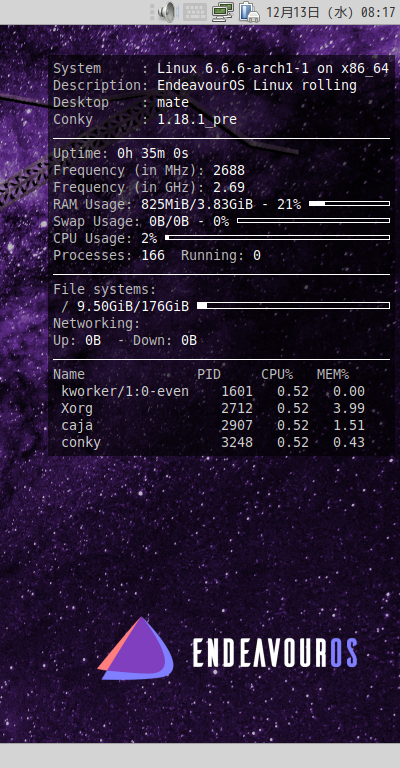Click the EndeavourOS triangular logo on wallpaper
Image resolution: width=400 pixels, height=768 pixels.
tap(136, 648)
